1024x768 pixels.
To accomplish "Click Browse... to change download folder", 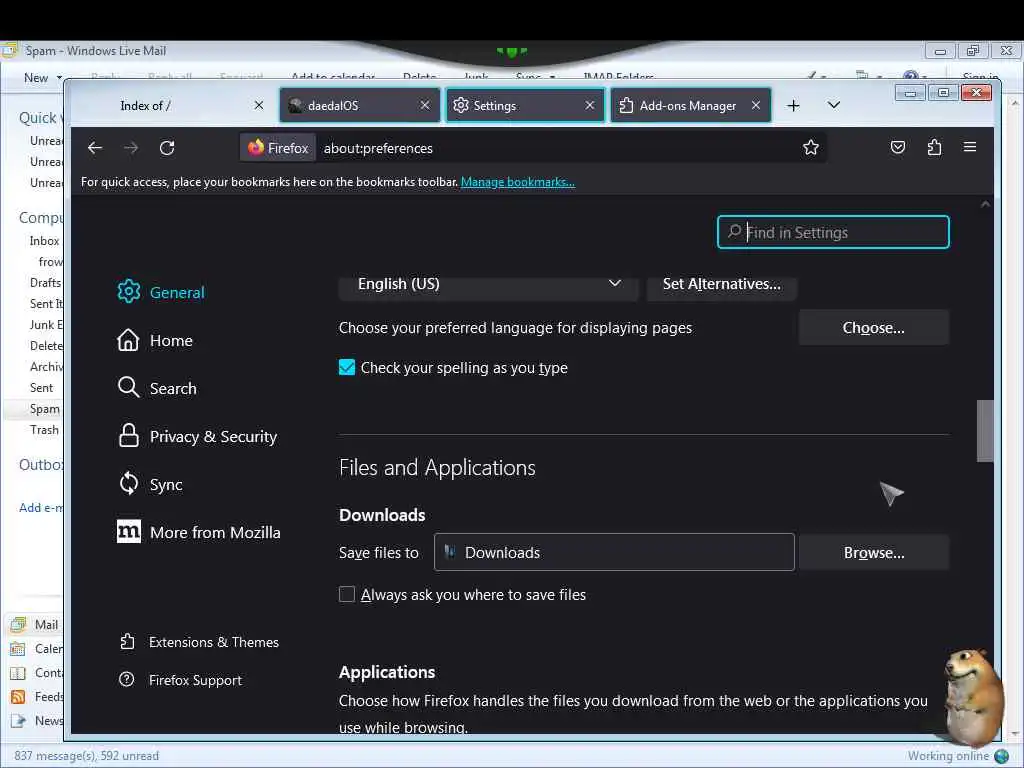I will click(x=874, y=552).
